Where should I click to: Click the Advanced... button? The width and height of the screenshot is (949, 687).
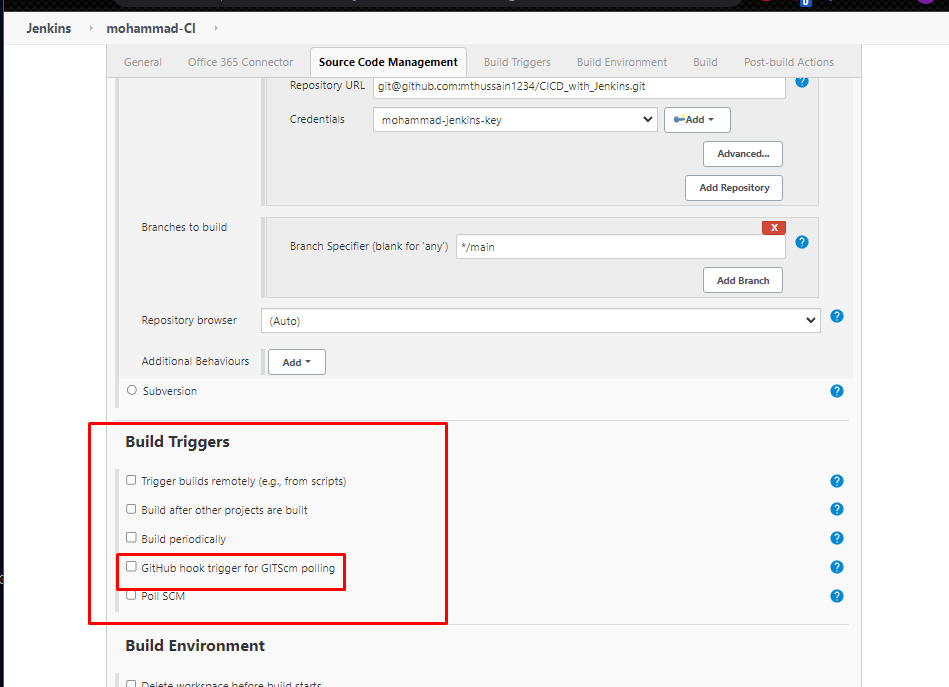coord(743,154)
